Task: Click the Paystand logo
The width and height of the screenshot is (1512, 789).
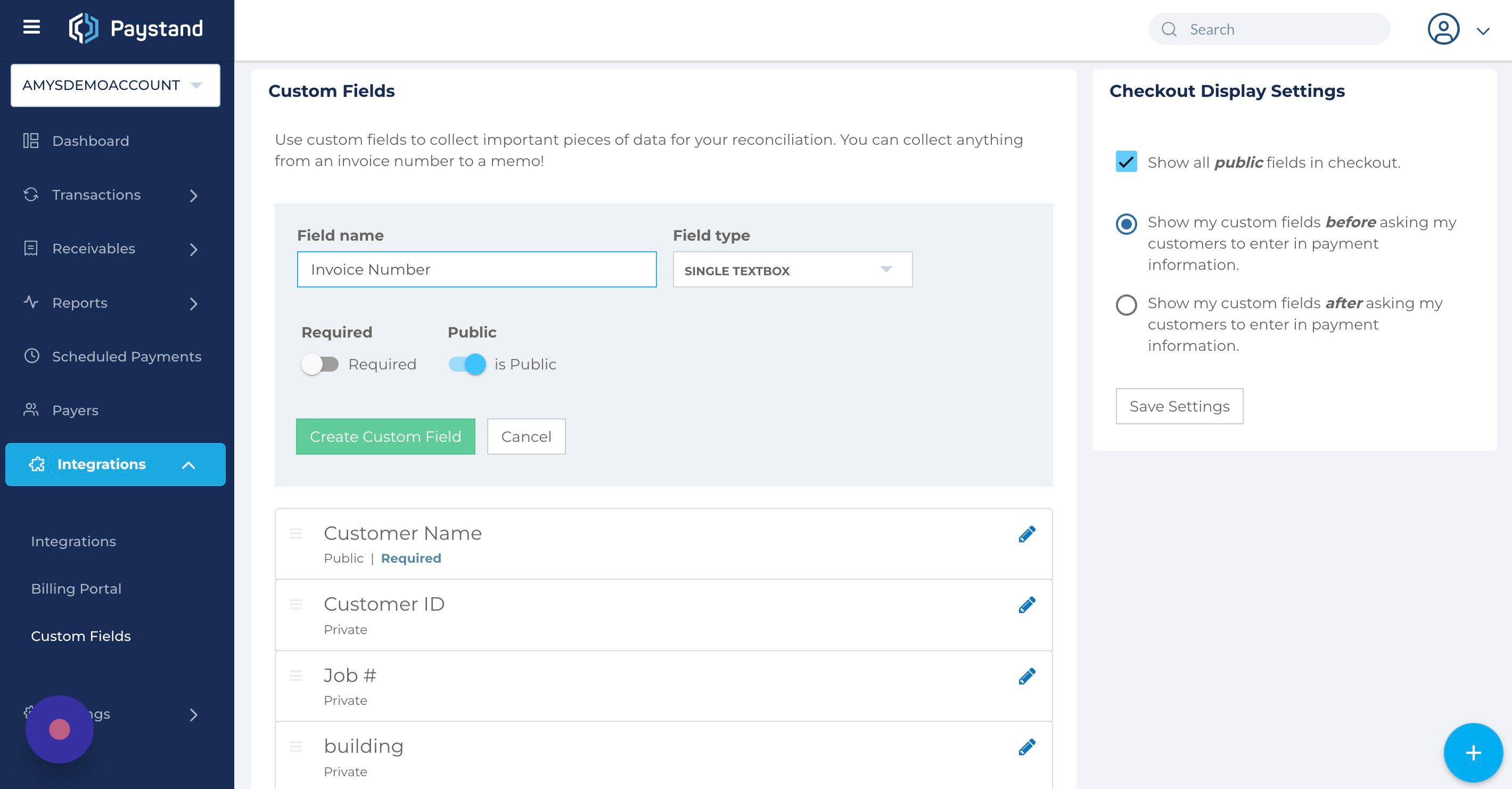Action: point(136,28)
